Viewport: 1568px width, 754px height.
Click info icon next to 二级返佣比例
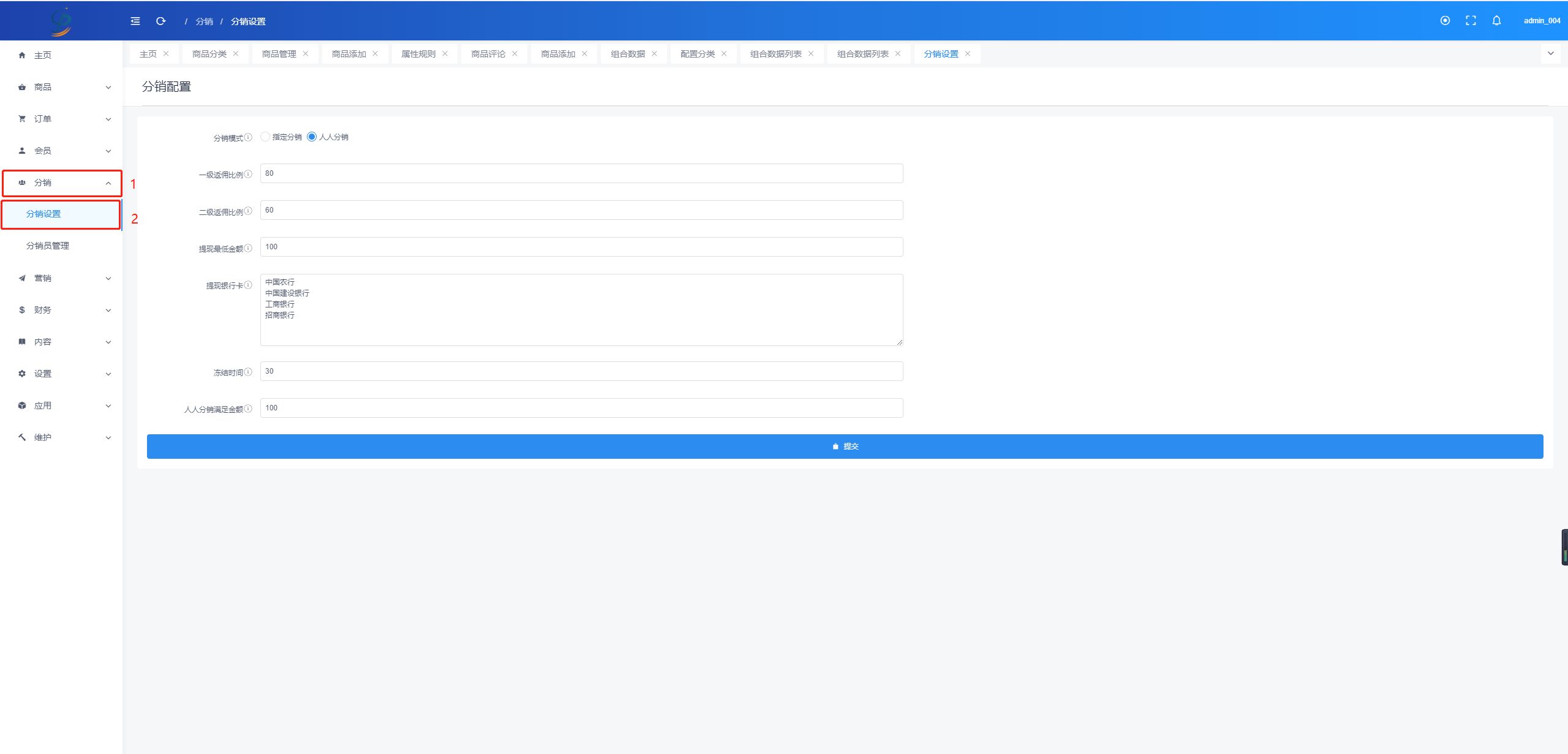[x=248, y=211]
